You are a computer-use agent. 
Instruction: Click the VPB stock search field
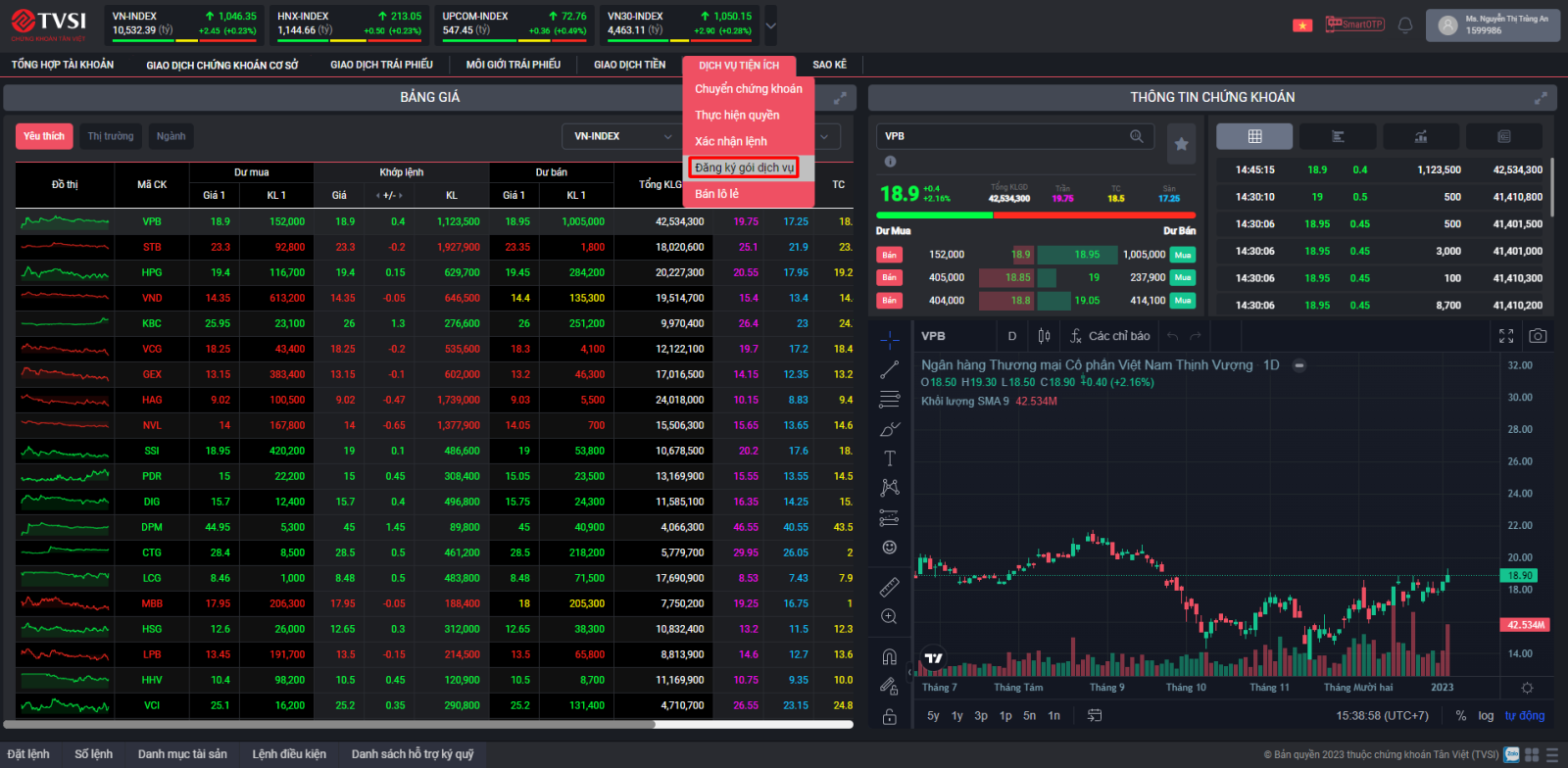pos(1004,136)
